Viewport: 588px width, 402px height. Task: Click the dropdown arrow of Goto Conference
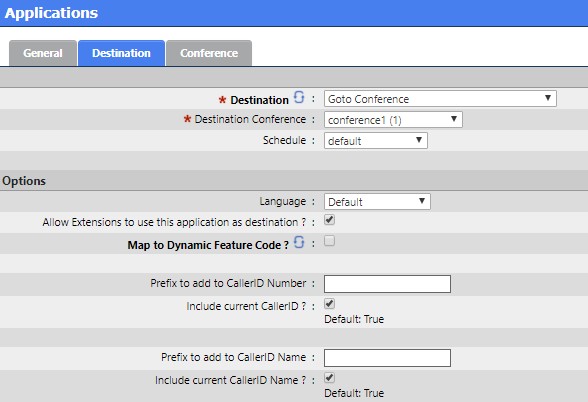548,98
